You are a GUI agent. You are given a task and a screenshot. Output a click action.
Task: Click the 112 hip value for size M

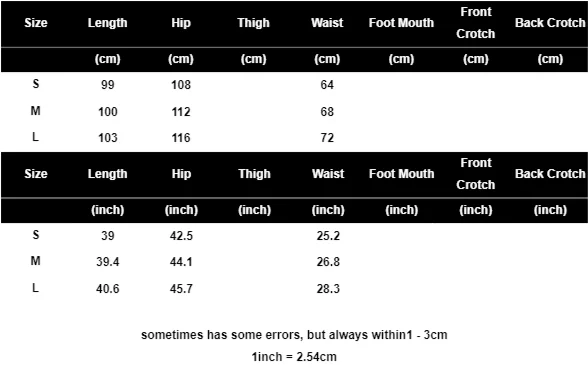(x=181, y=112)
